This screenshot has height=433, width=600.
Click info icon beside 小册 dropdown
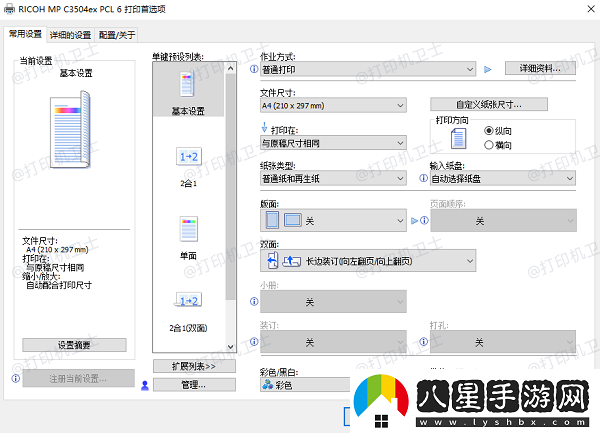[x=254, y=301]
